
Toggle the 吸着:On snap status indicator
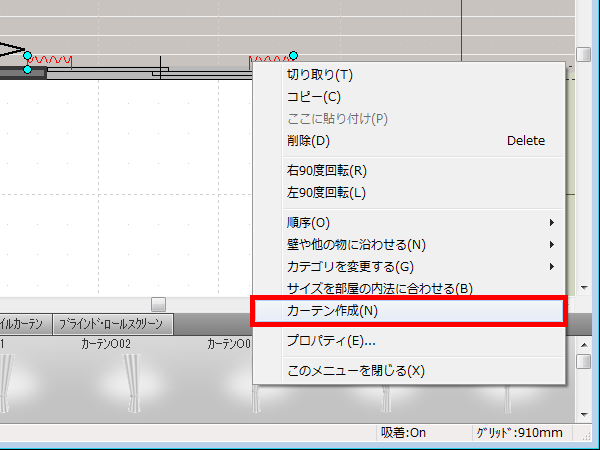(x=404, y=433)
